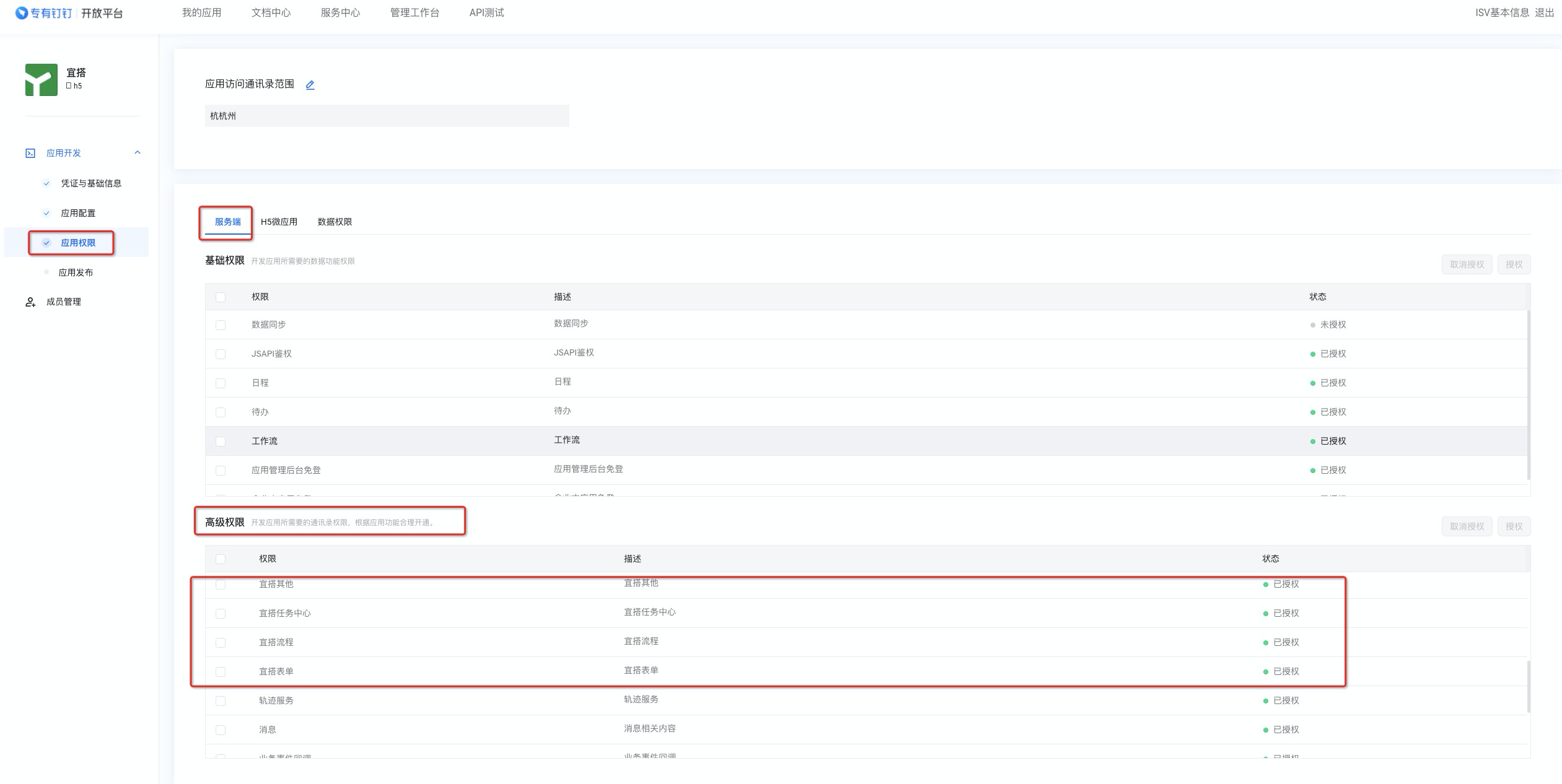
Task: Click the check icon beside 应用权限
Action: [x=46, y=243]
